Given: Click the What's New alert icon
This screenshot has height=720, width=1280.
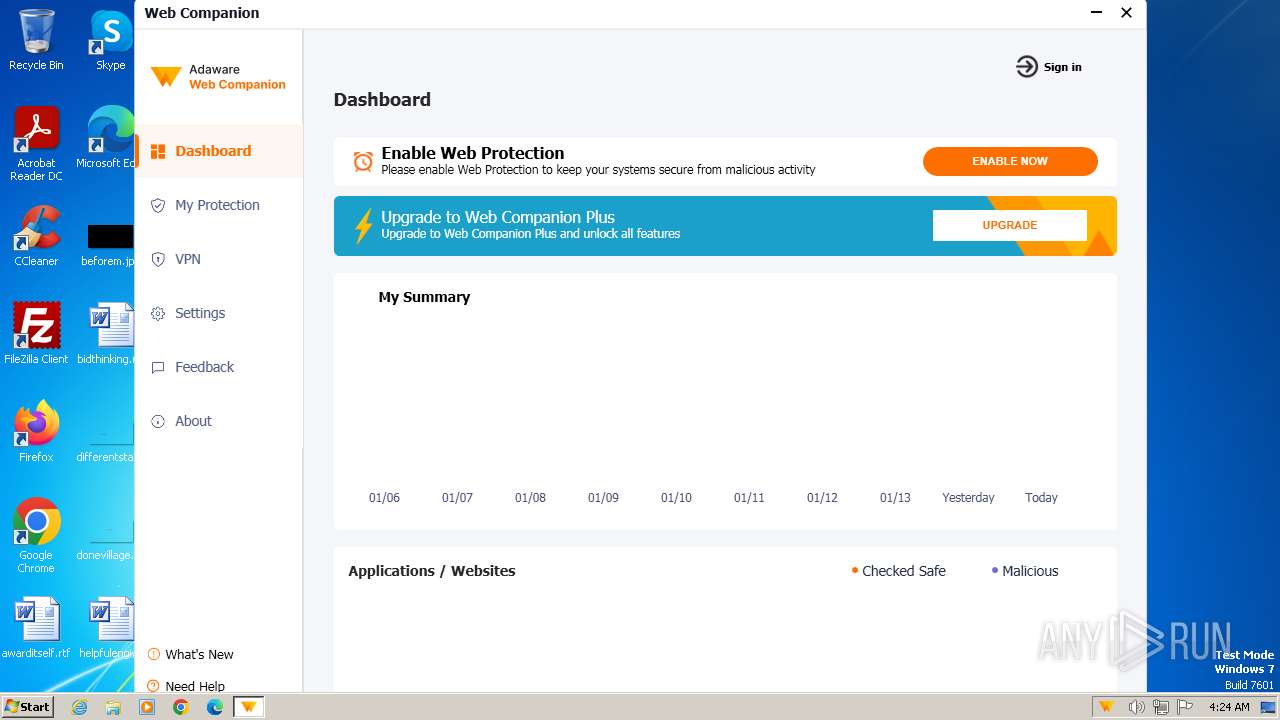Looking at the screenshot, I should [154, 655].
